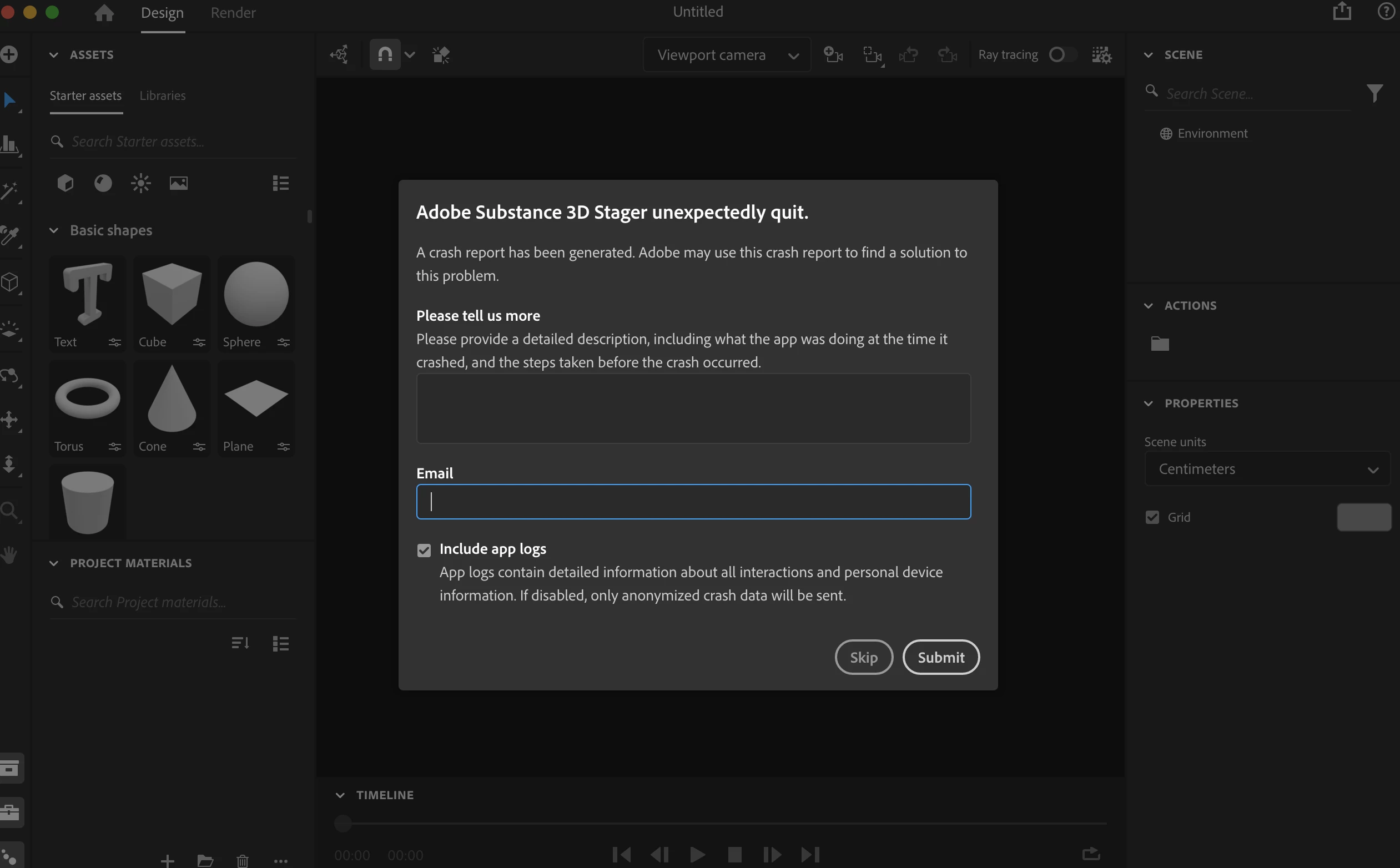Click the snapping magnet icon

pyautogui.click(x=385, y=55)
